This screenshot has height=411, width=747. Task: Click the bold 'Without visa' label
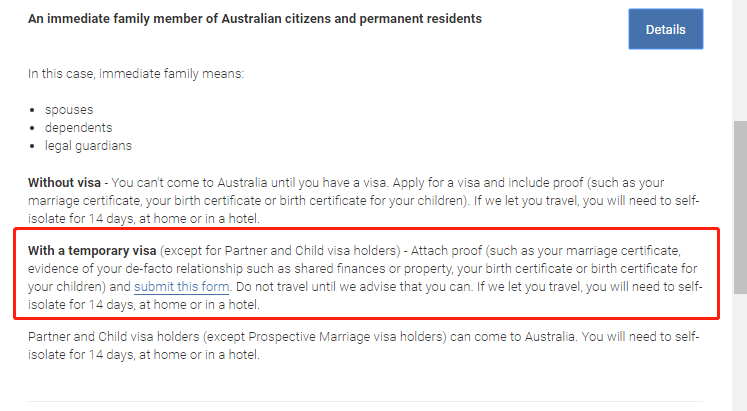(x=64, y=183)
